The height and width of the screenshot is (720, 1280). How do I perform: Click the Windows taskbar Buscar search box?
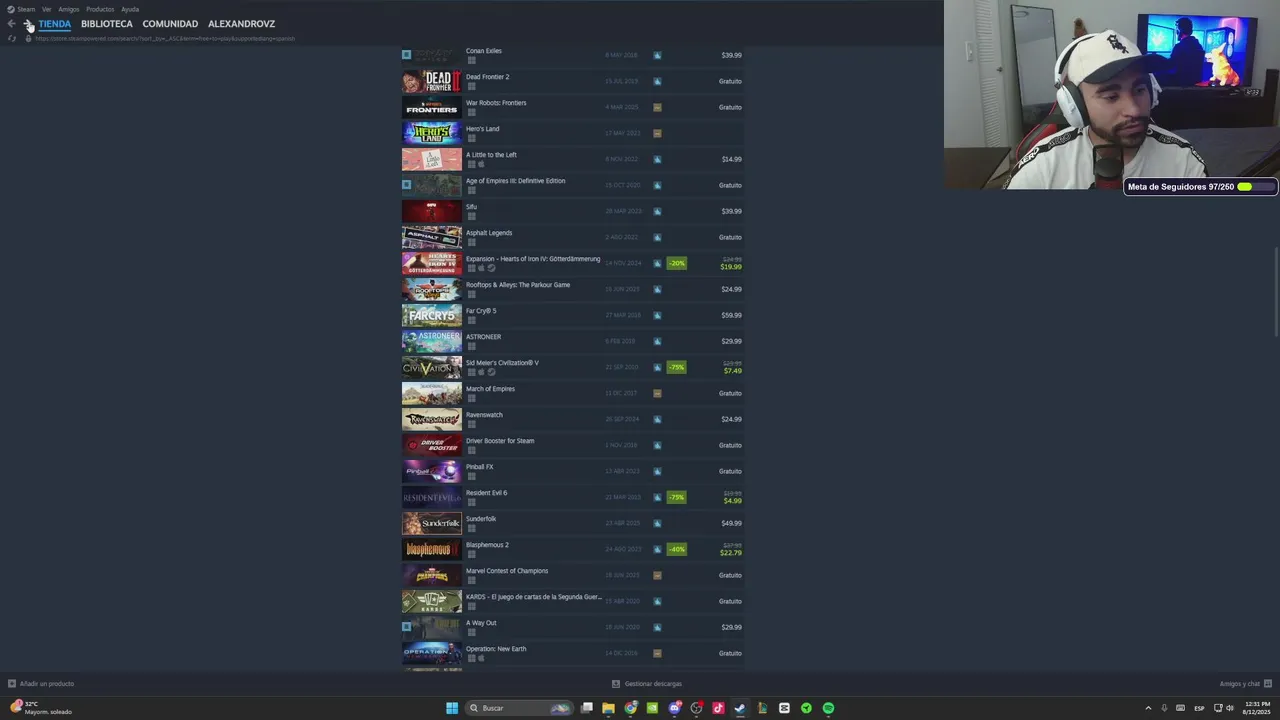(520, 708)
